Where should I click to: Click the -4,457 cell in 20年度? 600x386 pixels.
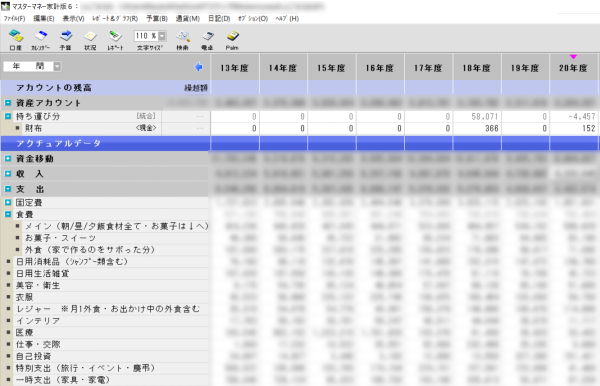click(574, 117)
